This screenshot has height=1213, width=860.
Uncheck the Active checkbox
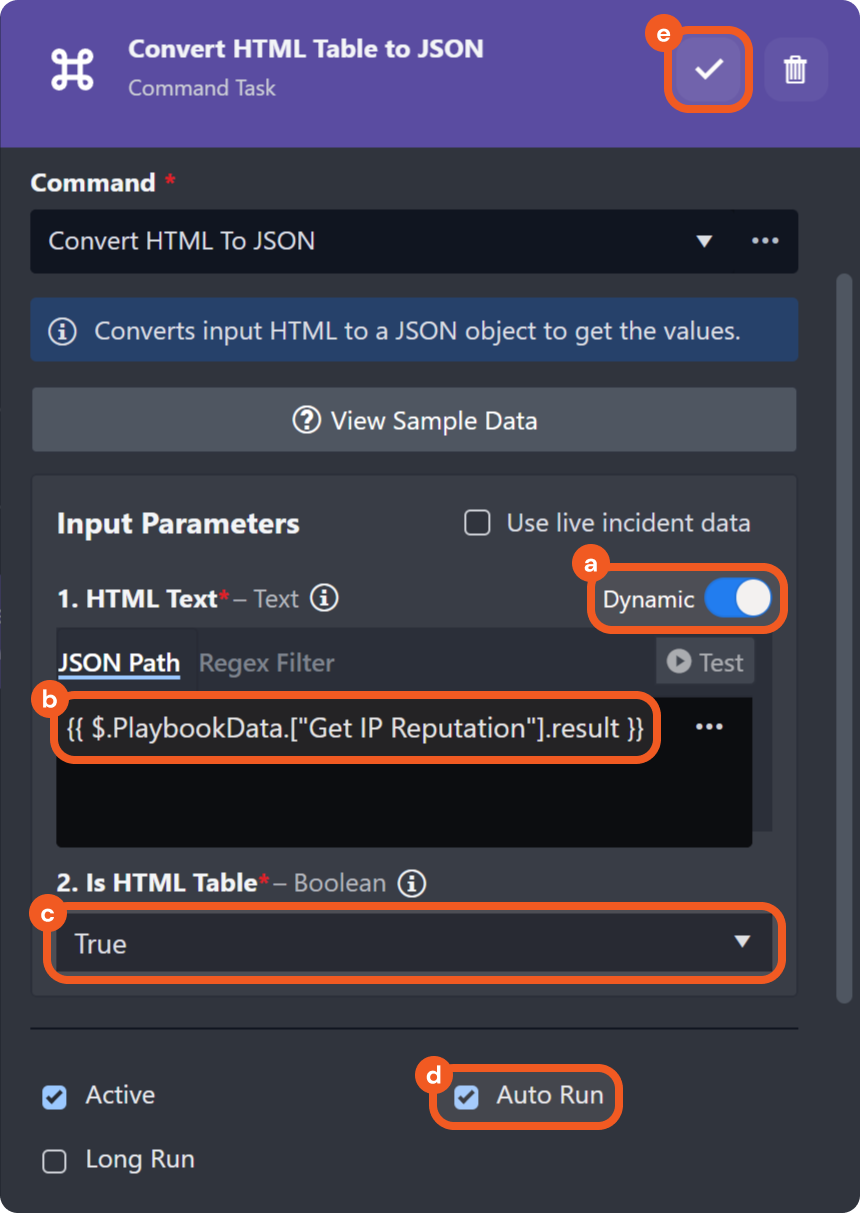coord(54,1097)
